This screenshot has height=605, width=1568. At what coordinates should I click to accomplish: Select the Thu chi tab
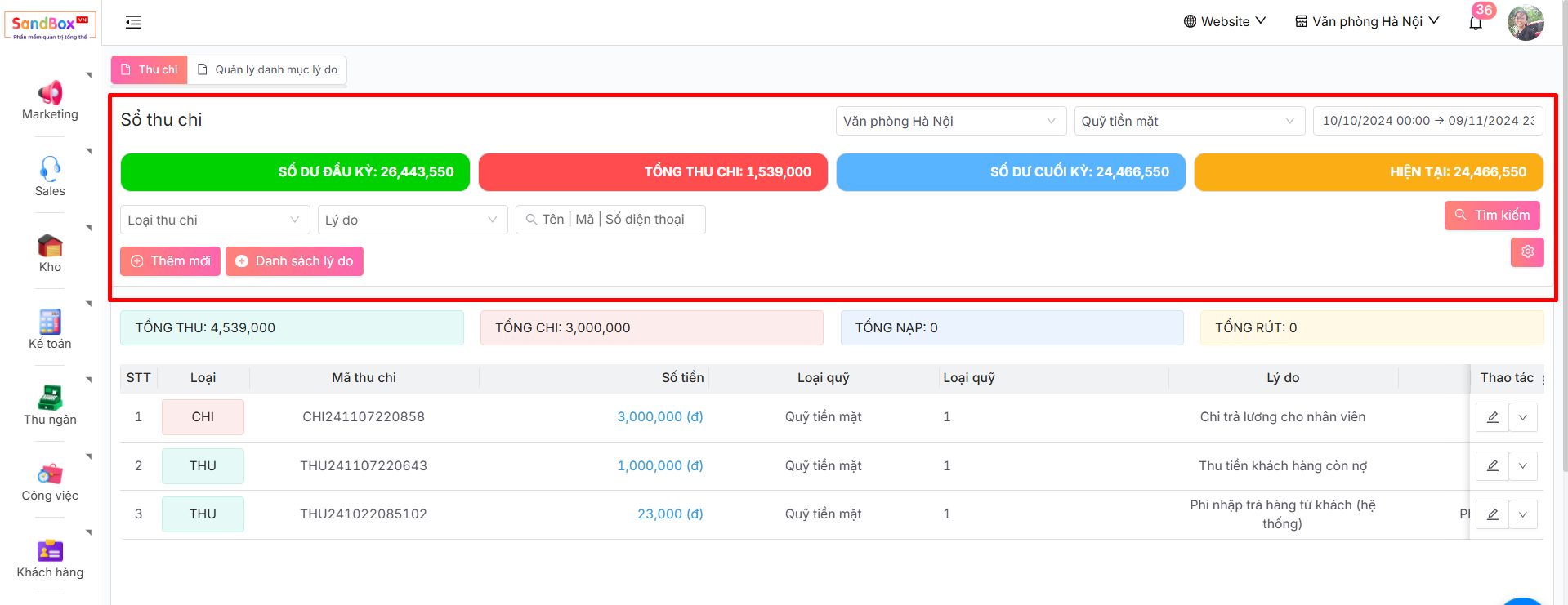coord(150,69)
